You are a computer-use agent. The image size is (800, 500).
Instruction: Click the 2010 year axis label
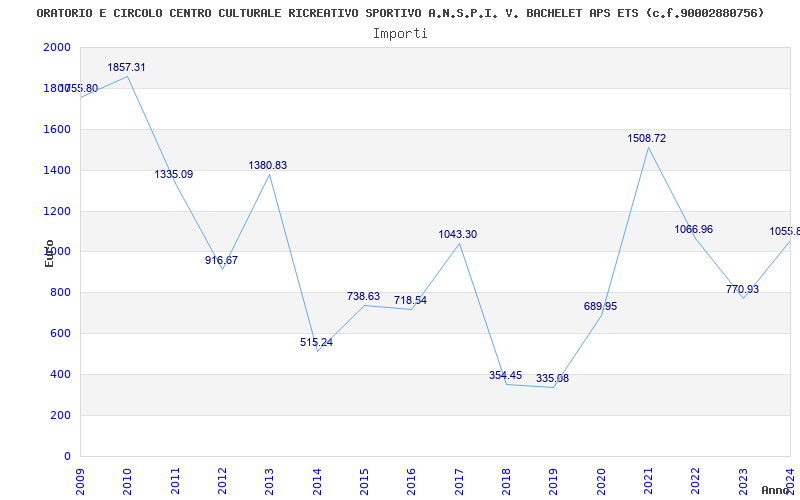(x=128, y=482)
